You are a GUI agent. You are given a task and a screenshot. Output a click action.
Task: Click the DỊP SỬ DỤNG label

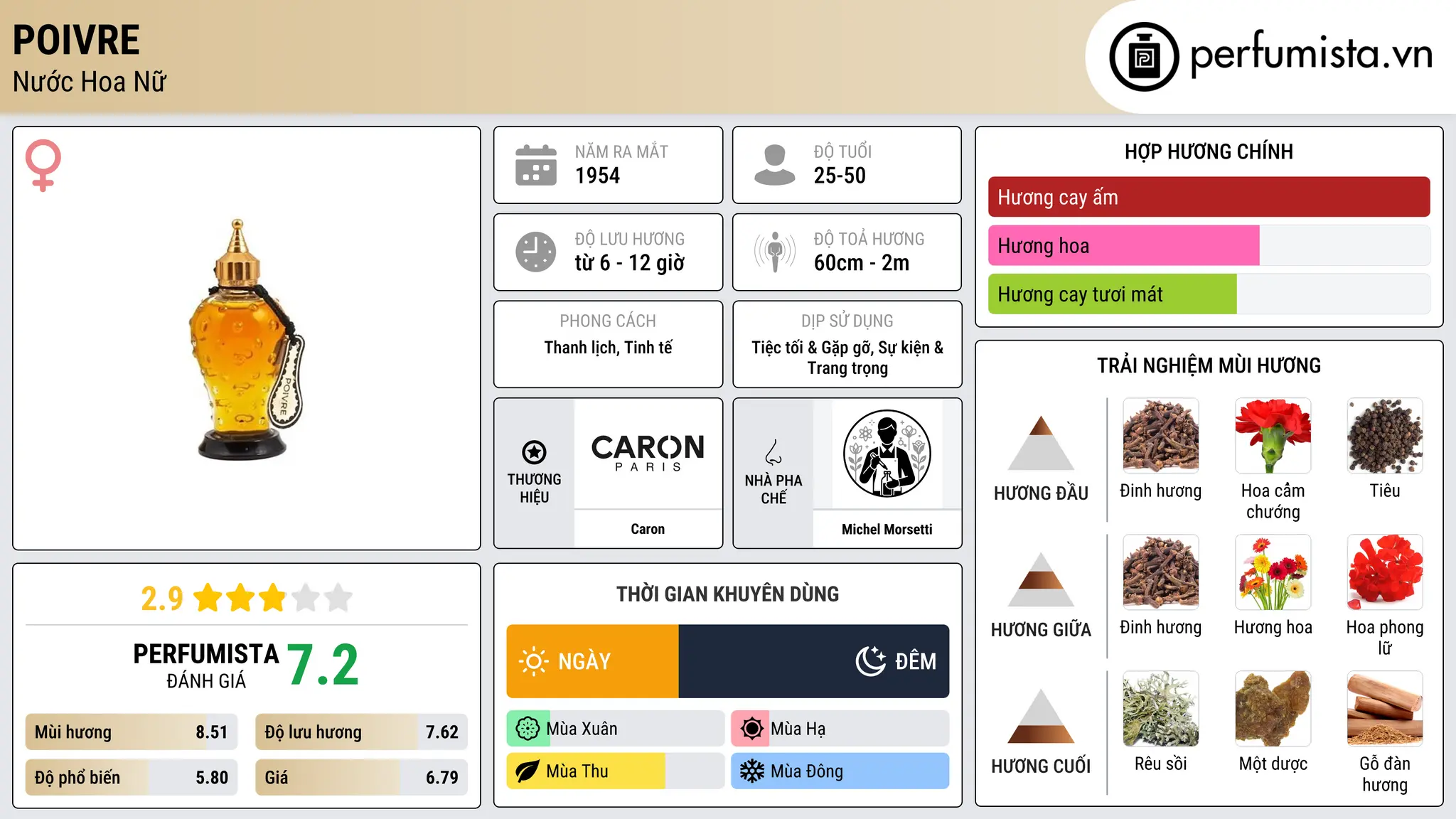(x=847, y=321)
